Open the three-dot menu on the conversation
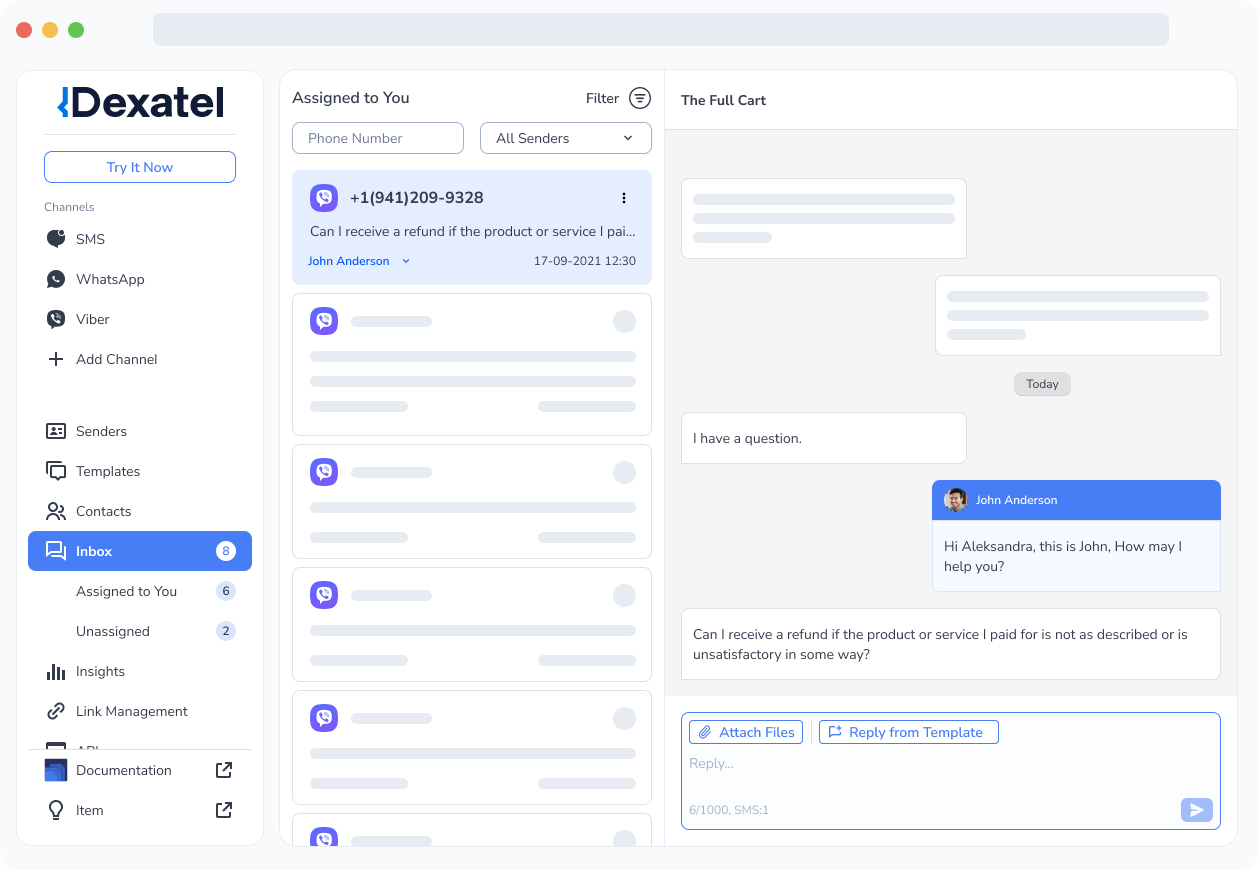Screen dimensions: 1259x870 [624, 198]
